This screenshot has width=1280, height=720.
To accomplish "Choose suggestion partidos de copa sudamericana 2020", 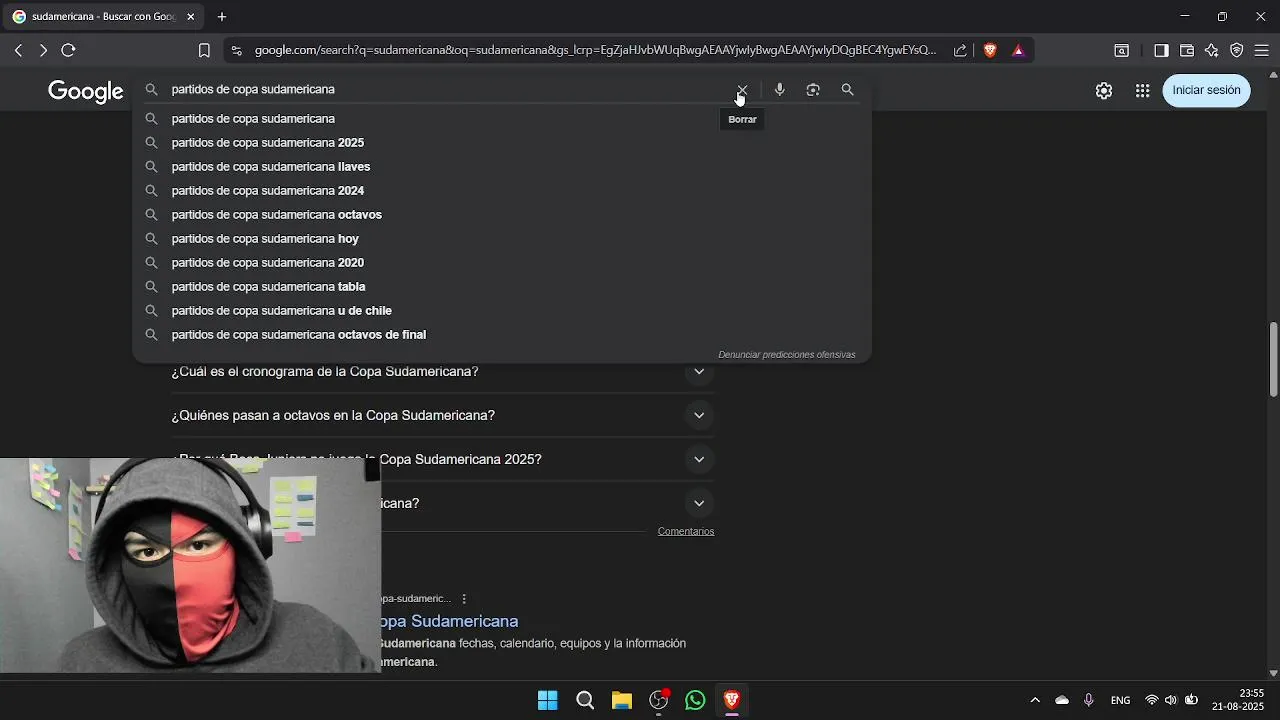I will tap(501, 263).
